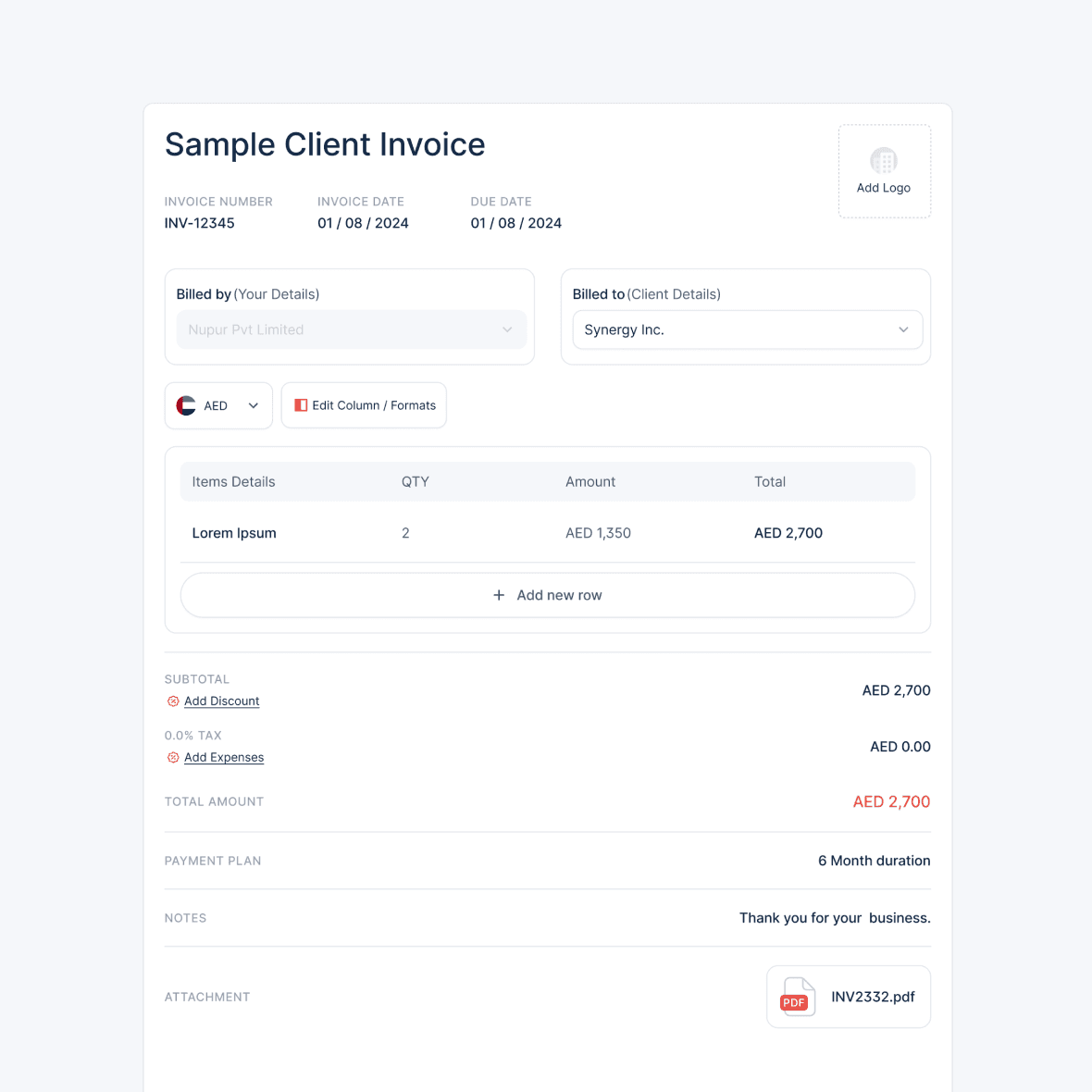Open Edit Column / Formats
The width and height of the screenshot is (1092, 1092).
[x=364, y=405]
